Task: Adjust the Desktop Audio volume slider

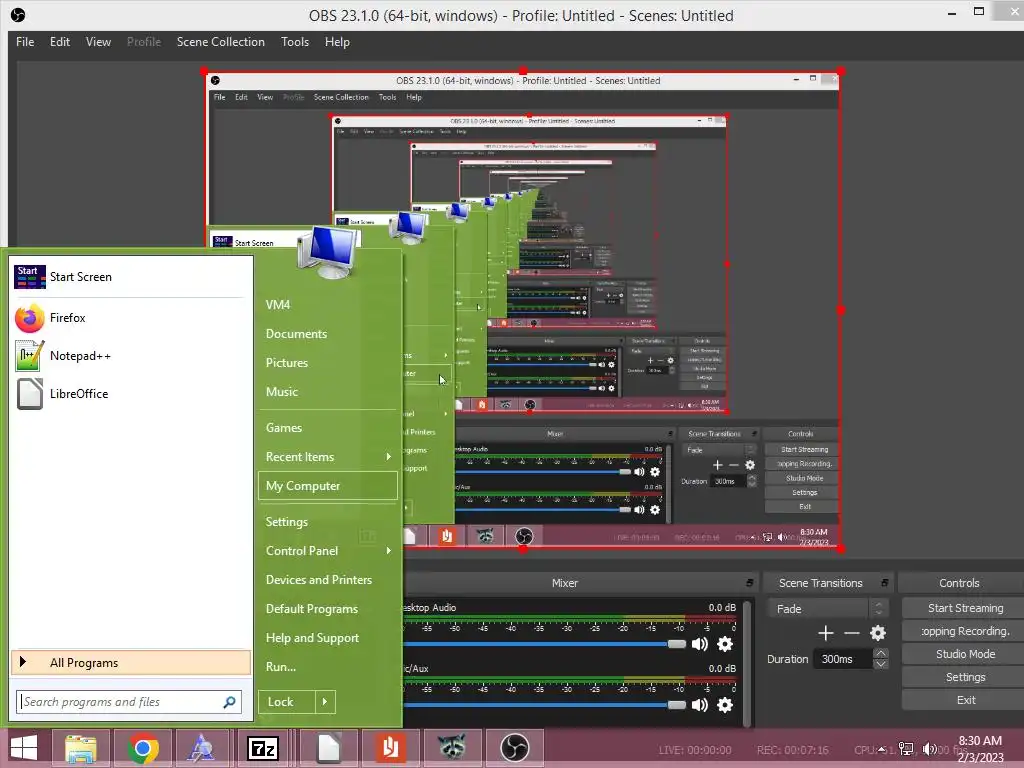Action: [x=676, y=644]
